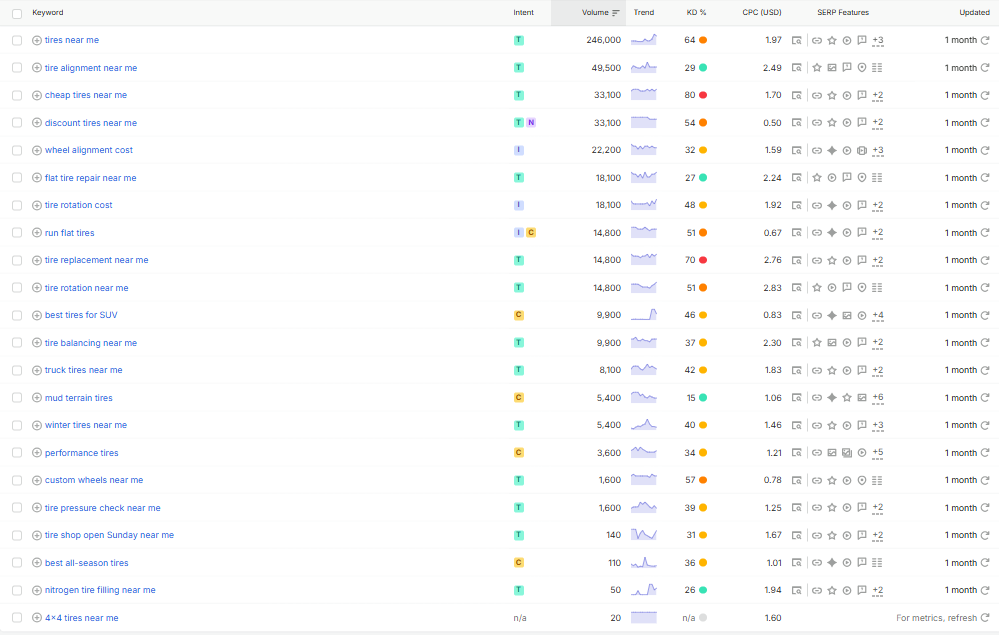Open SERP view icon for 'nitrogen tire filling near me'
The image size is (999, 635).
tap(796, 590)
